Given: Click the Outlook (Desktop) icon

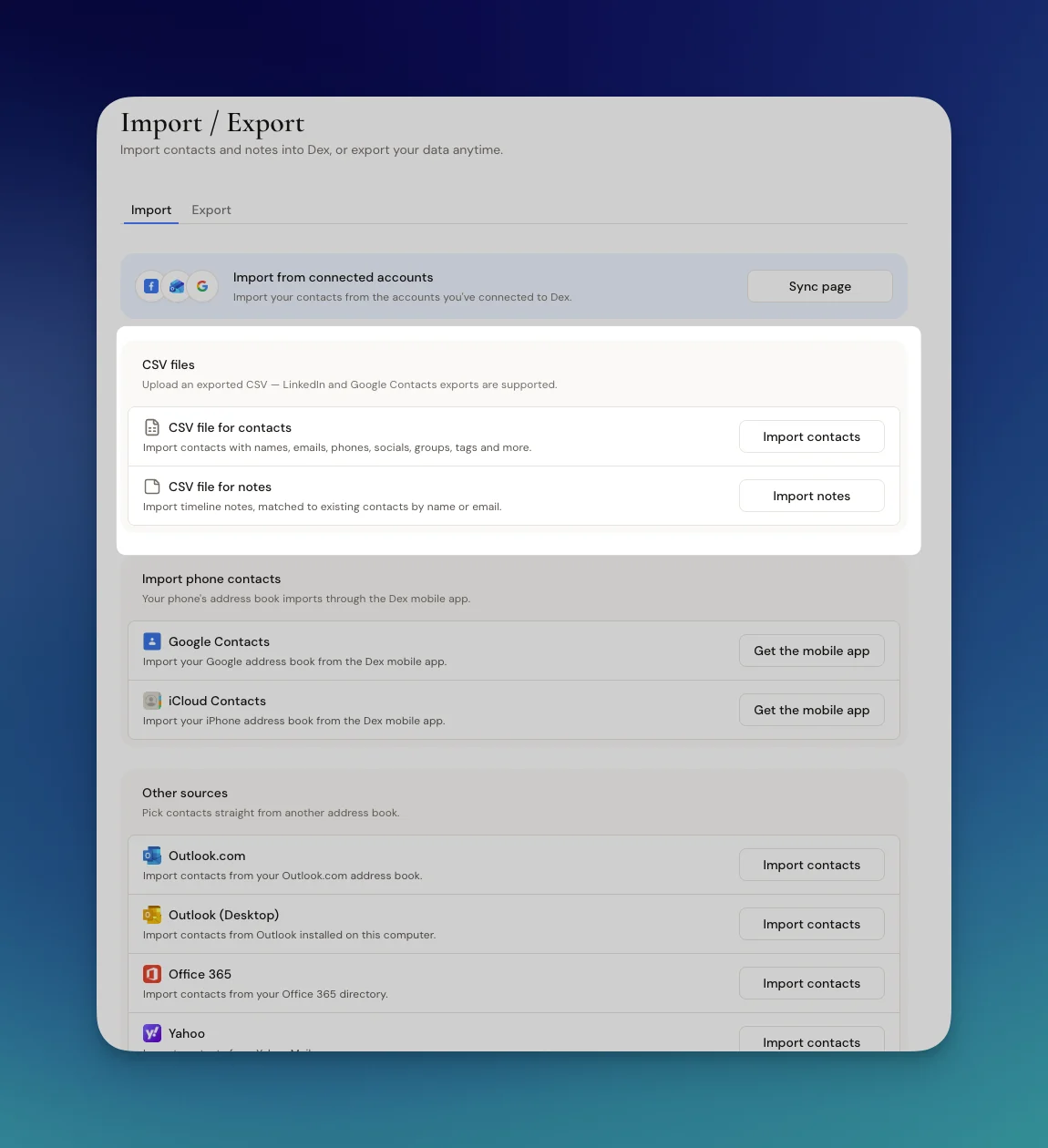Looking at the screenshot, I should pyautogui.click(x=152, y=915).
